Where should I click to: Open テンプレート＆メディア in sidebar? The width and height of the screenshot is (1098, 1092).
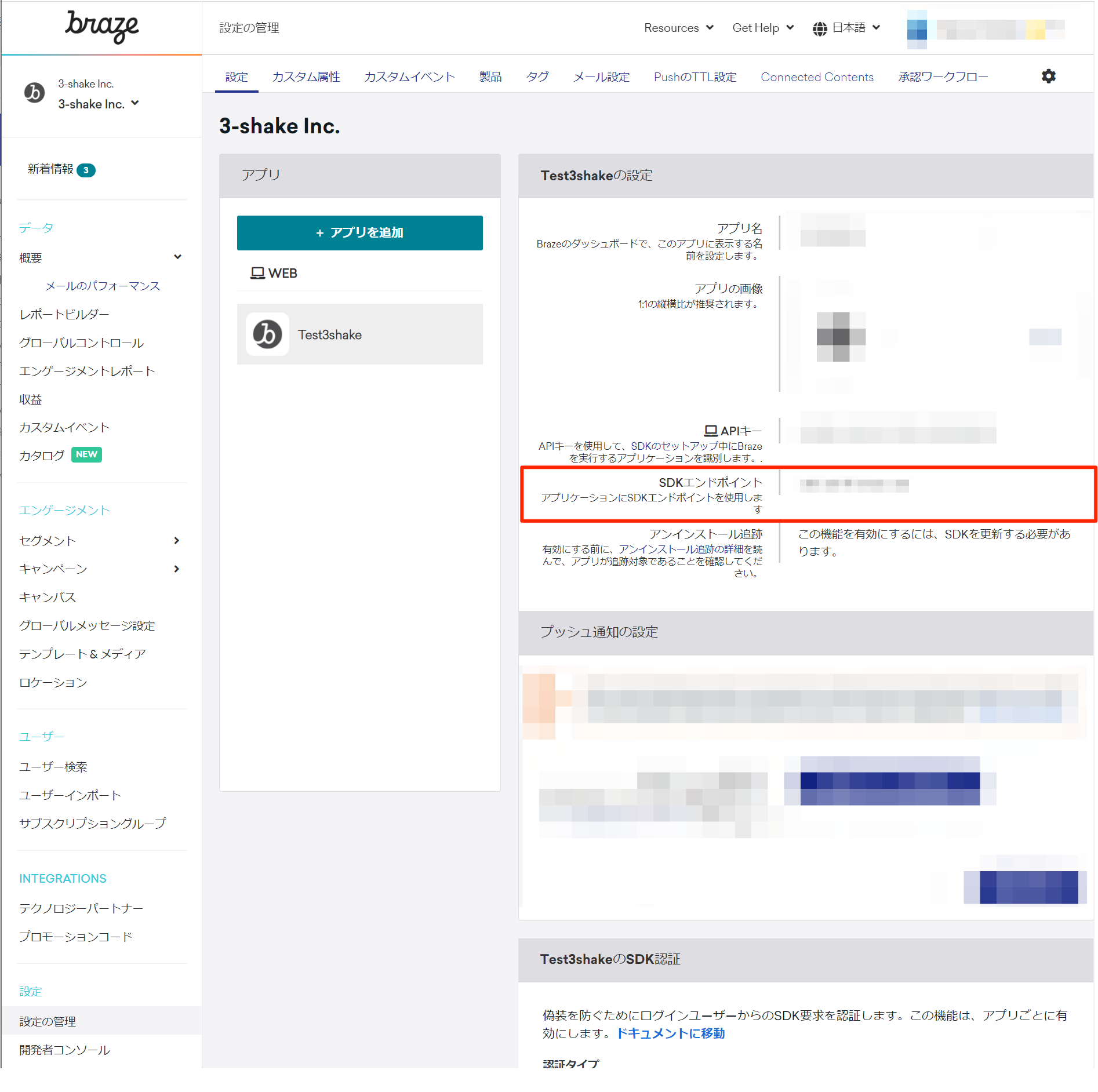click(82, 654)
